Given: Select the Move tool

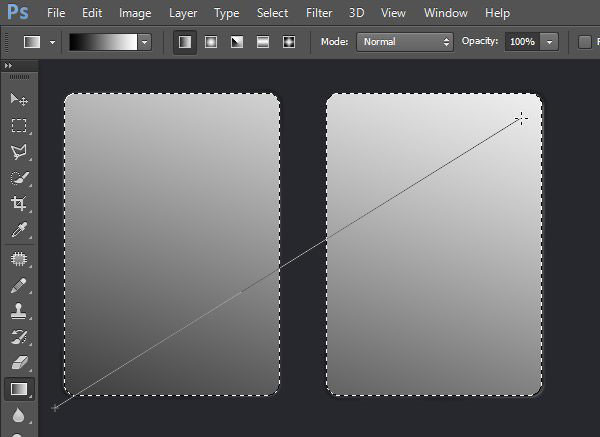Looking at the screenshot, I should tap(19, 100).
